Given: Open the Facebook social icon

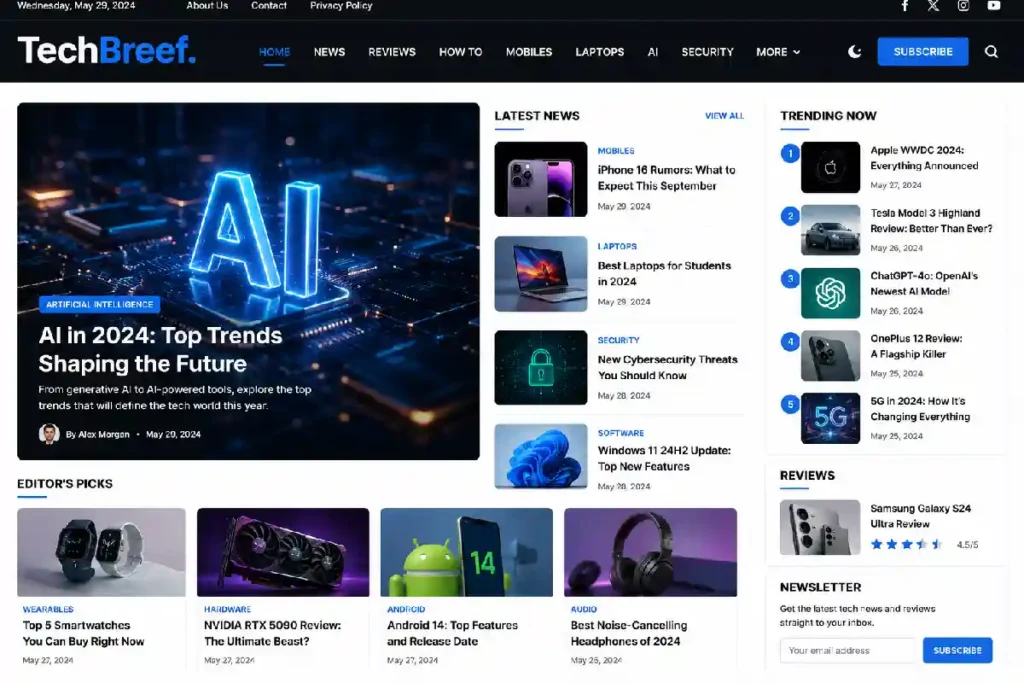Looking at the screenshot, I should coord(904,6).
